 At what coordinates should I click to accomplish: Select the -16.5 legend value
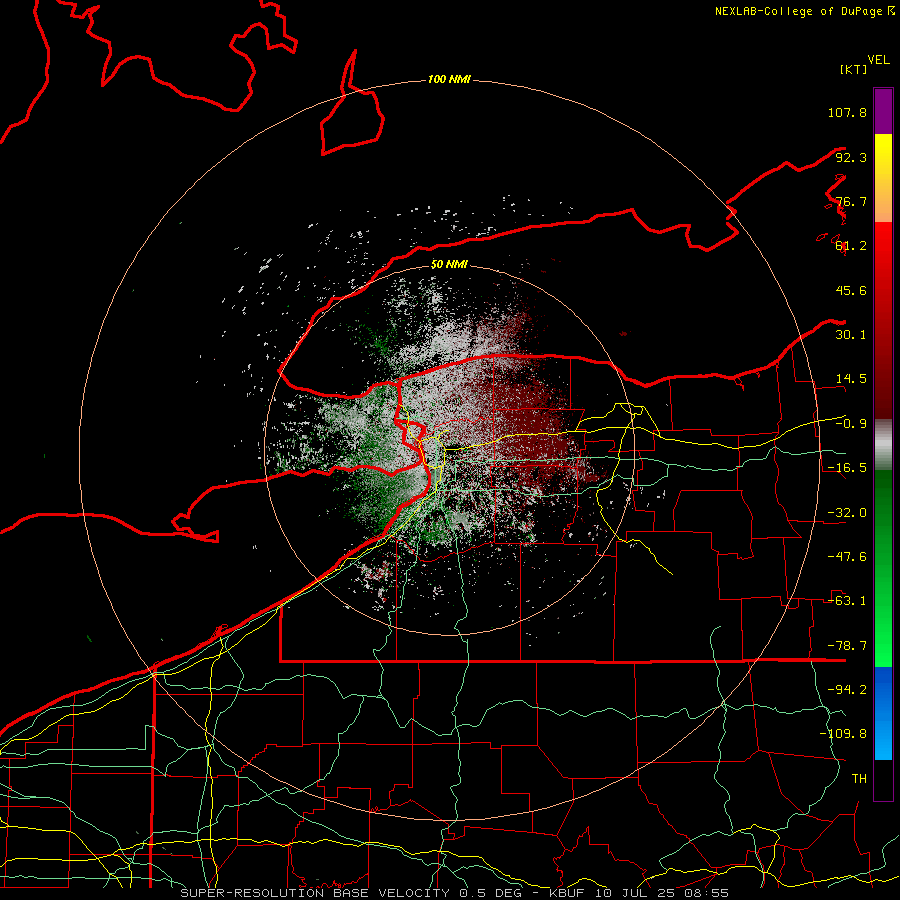847,468
